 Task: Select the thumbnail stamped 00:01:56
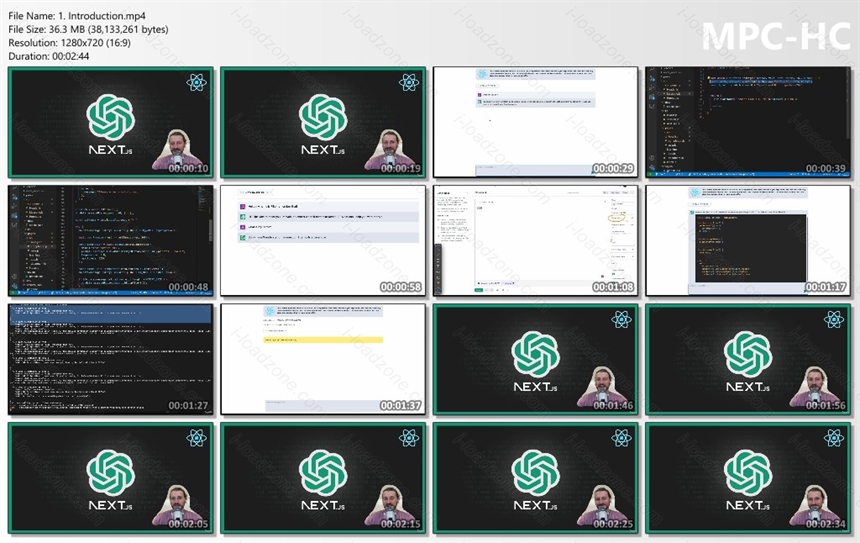tap(748, 359)
